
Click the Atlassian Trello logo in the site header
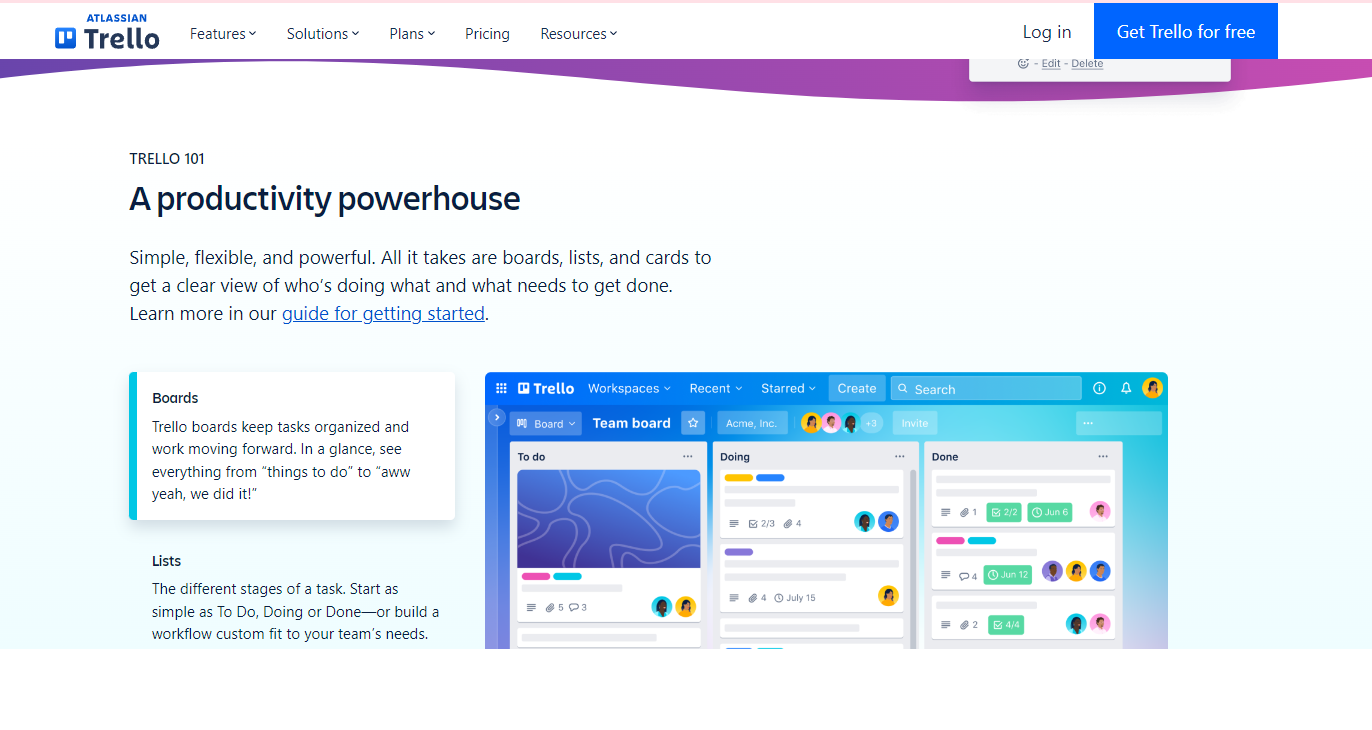pyautogui.click(x=107, y=32)
